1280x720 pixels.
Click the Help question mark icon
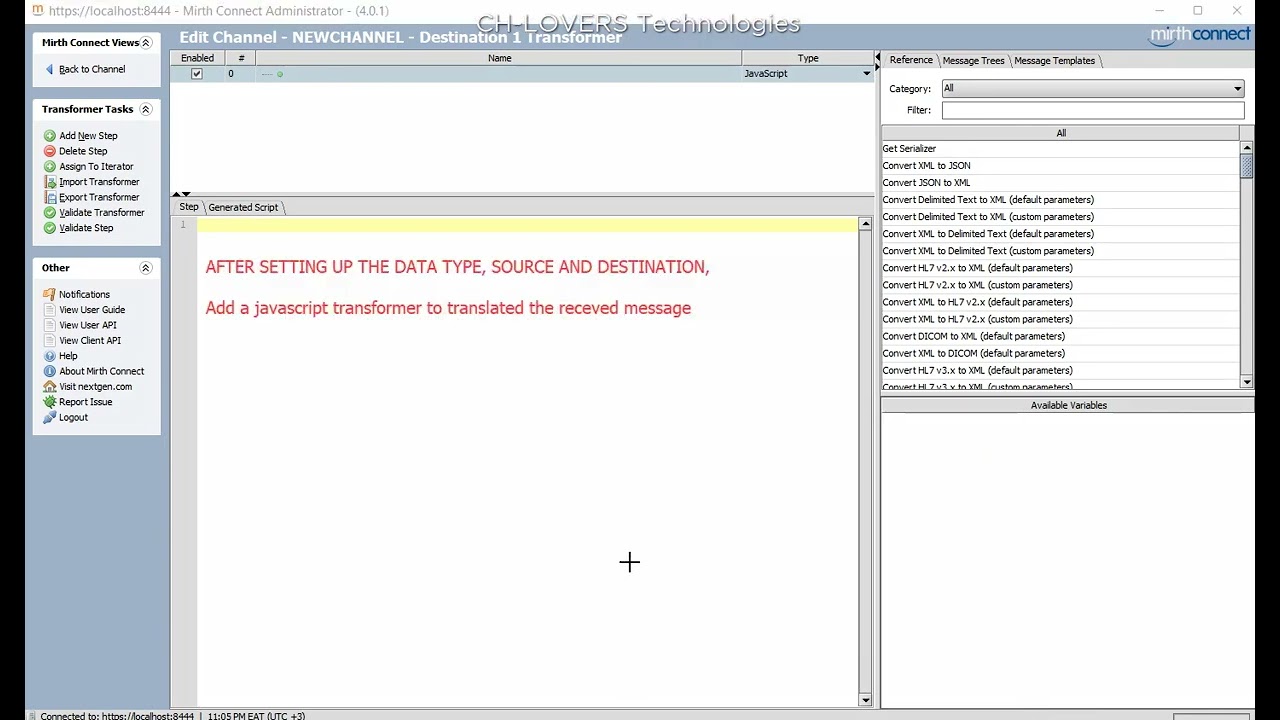point(50,356)
